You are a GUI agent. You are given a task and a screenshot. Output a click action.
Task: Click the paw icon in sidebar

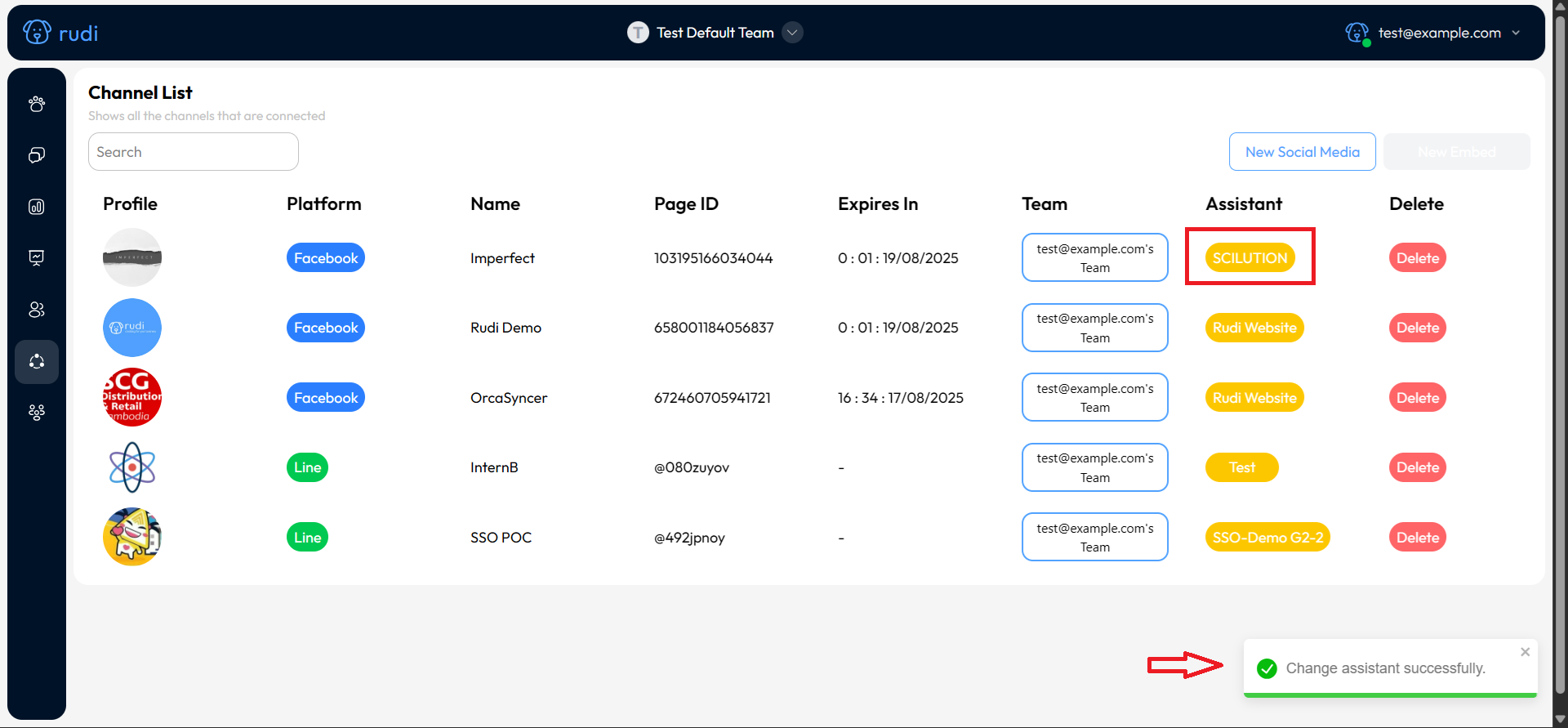37,104
